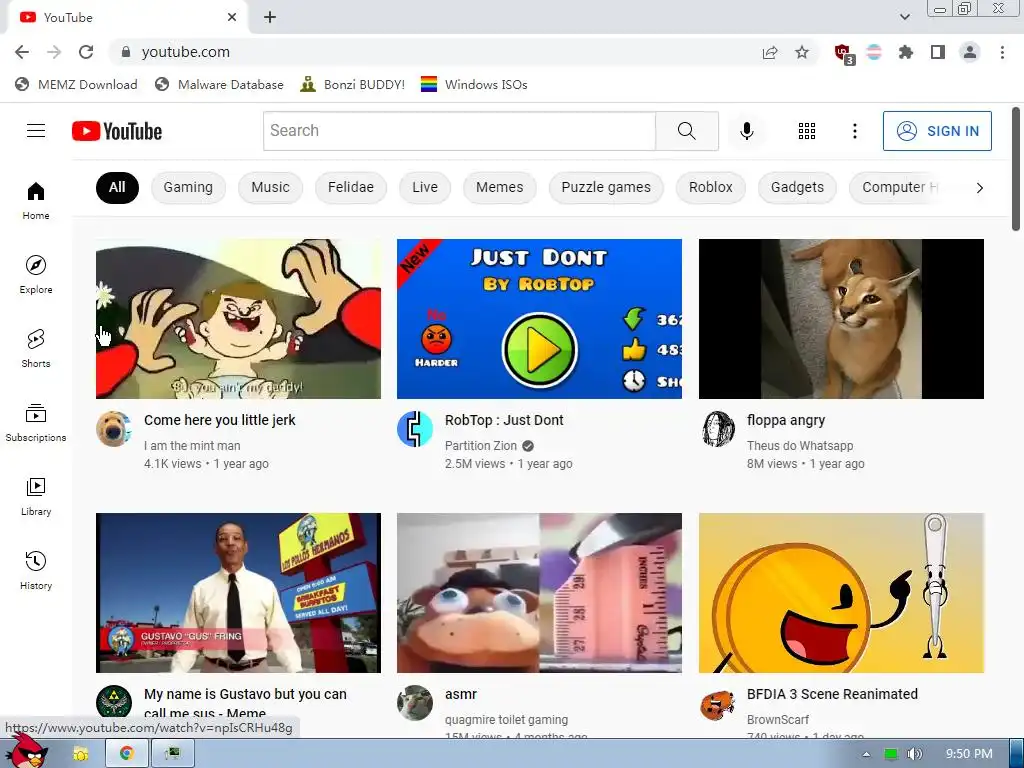Screen dimensions: 1024x768
Task: Open the Gustavo Gus Fring thumbnail
Action: (x=238, y=593)
